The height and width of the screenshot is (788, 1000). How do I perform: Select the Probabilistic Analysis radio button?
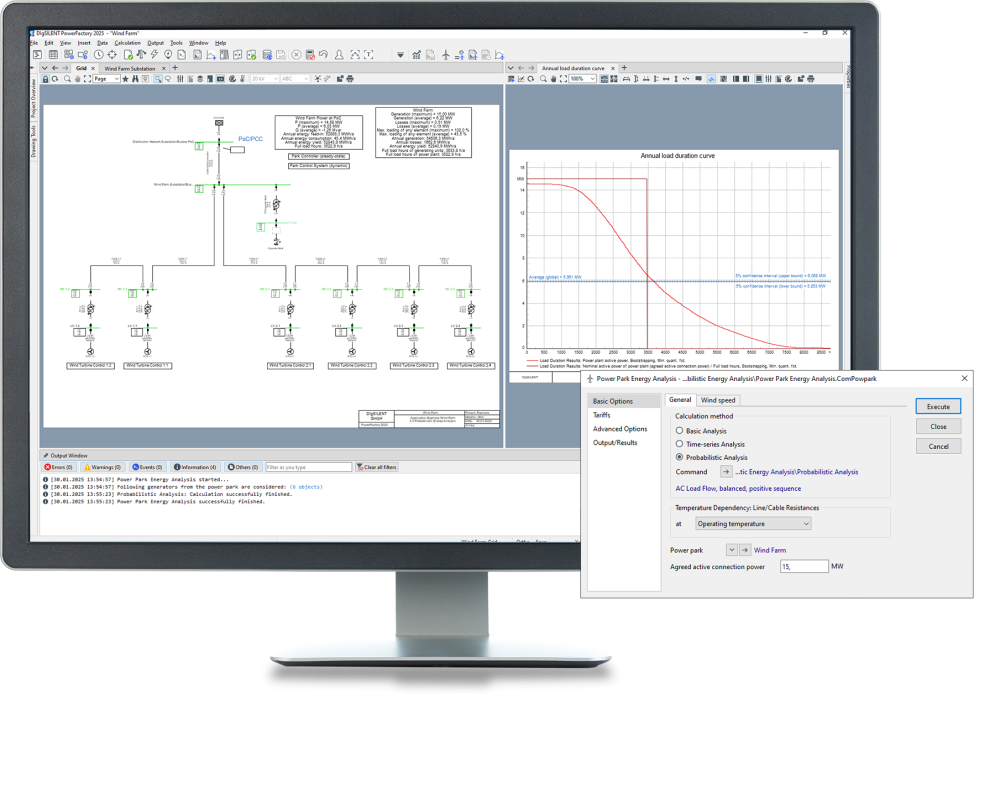tap(679, 457)
